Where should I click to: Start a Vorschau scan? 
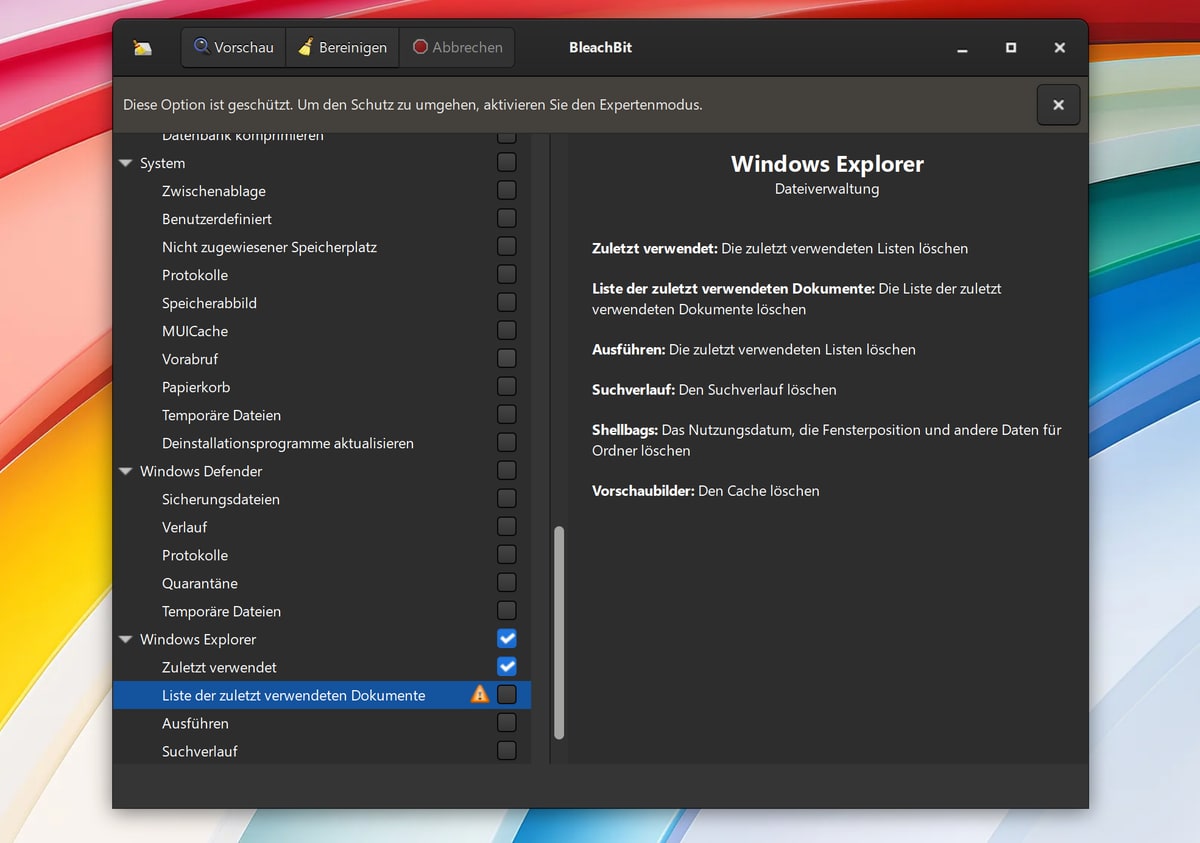coord(233,46)
